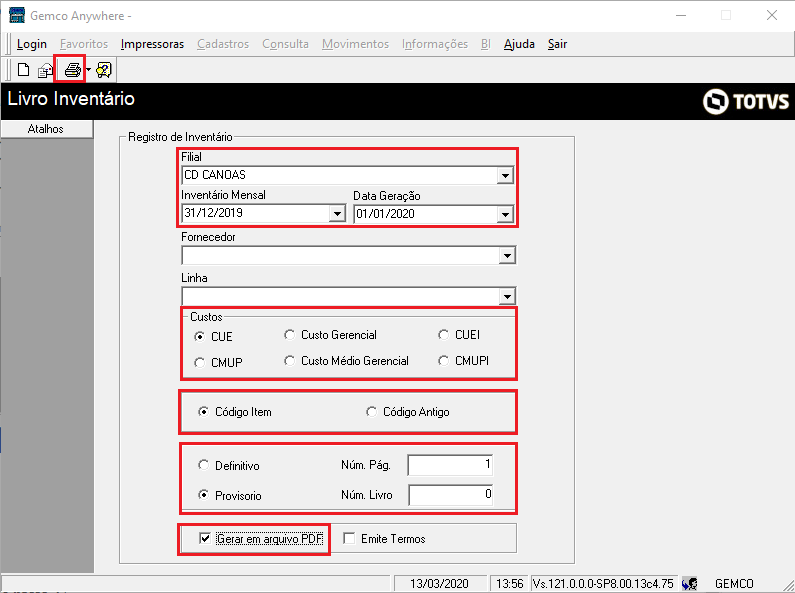Select the CUE cost radio button

200,337
